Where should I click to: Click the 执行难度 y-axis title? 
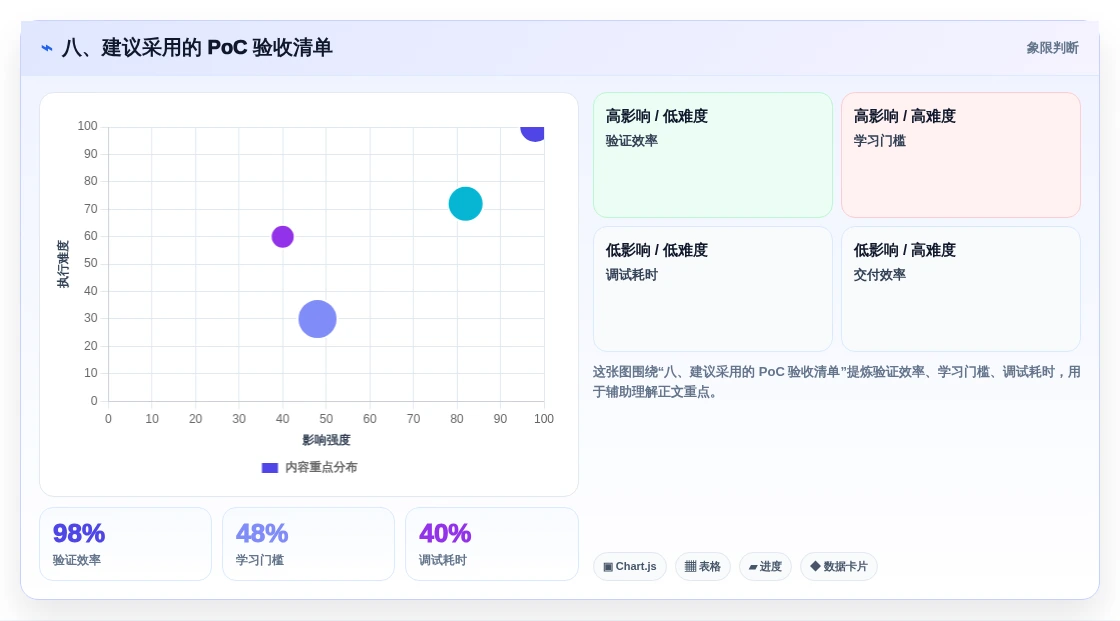64,264
